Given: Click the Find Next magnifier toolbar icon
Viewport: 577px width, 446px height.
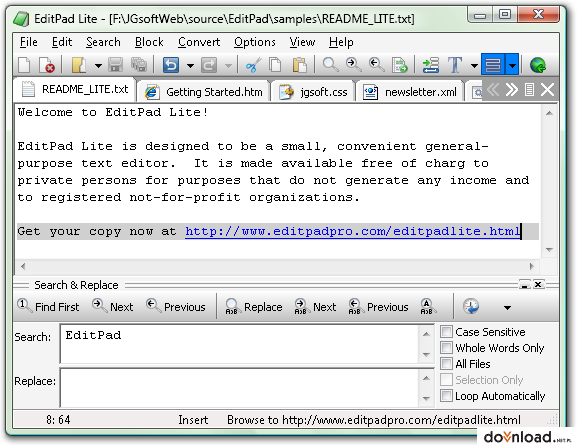Looking at the screenshot, I should (353, 65).
